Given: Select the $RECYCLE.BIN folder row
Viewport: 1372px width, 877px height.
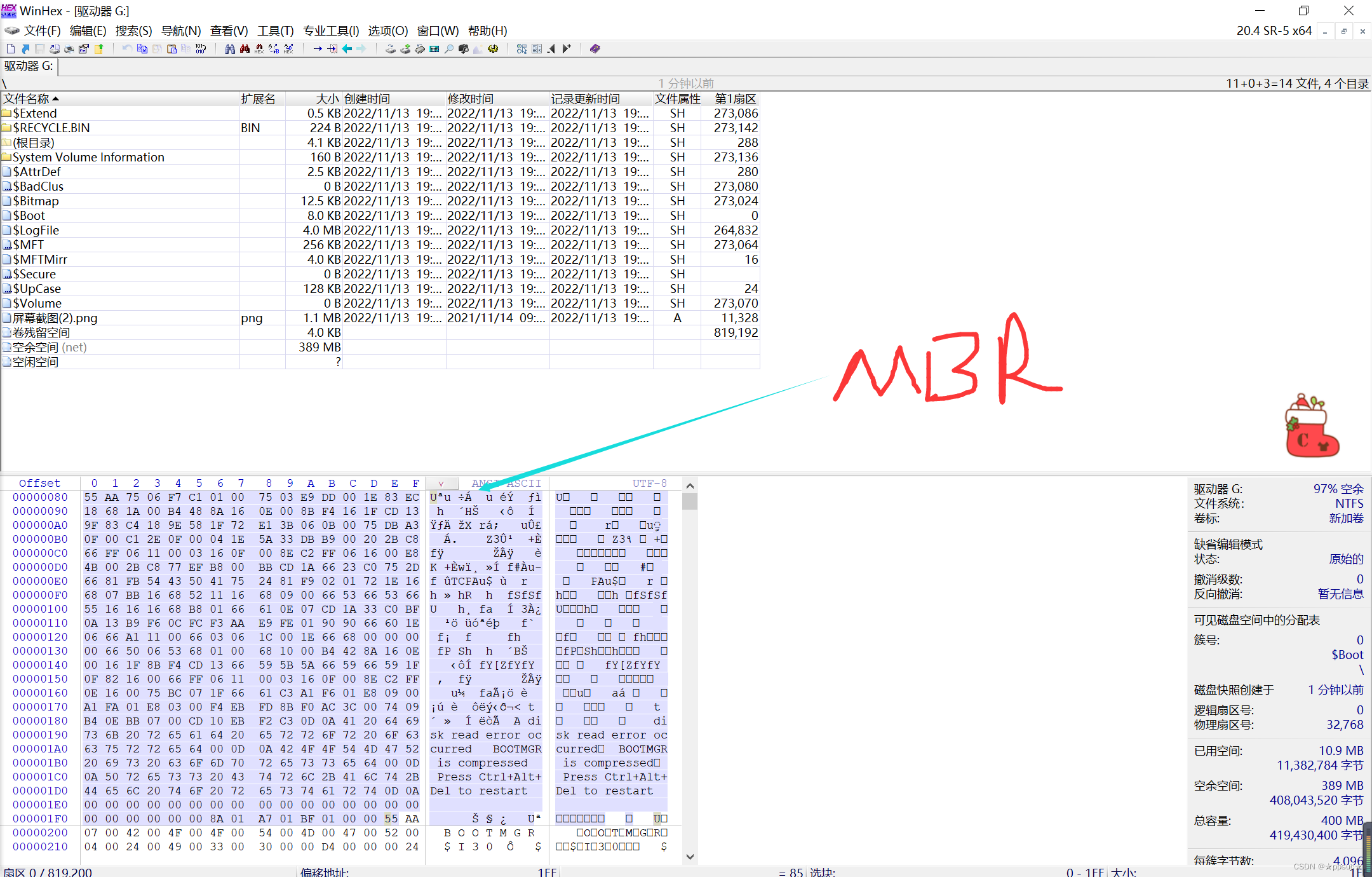Looking at the screenshot, I should 380,128.
